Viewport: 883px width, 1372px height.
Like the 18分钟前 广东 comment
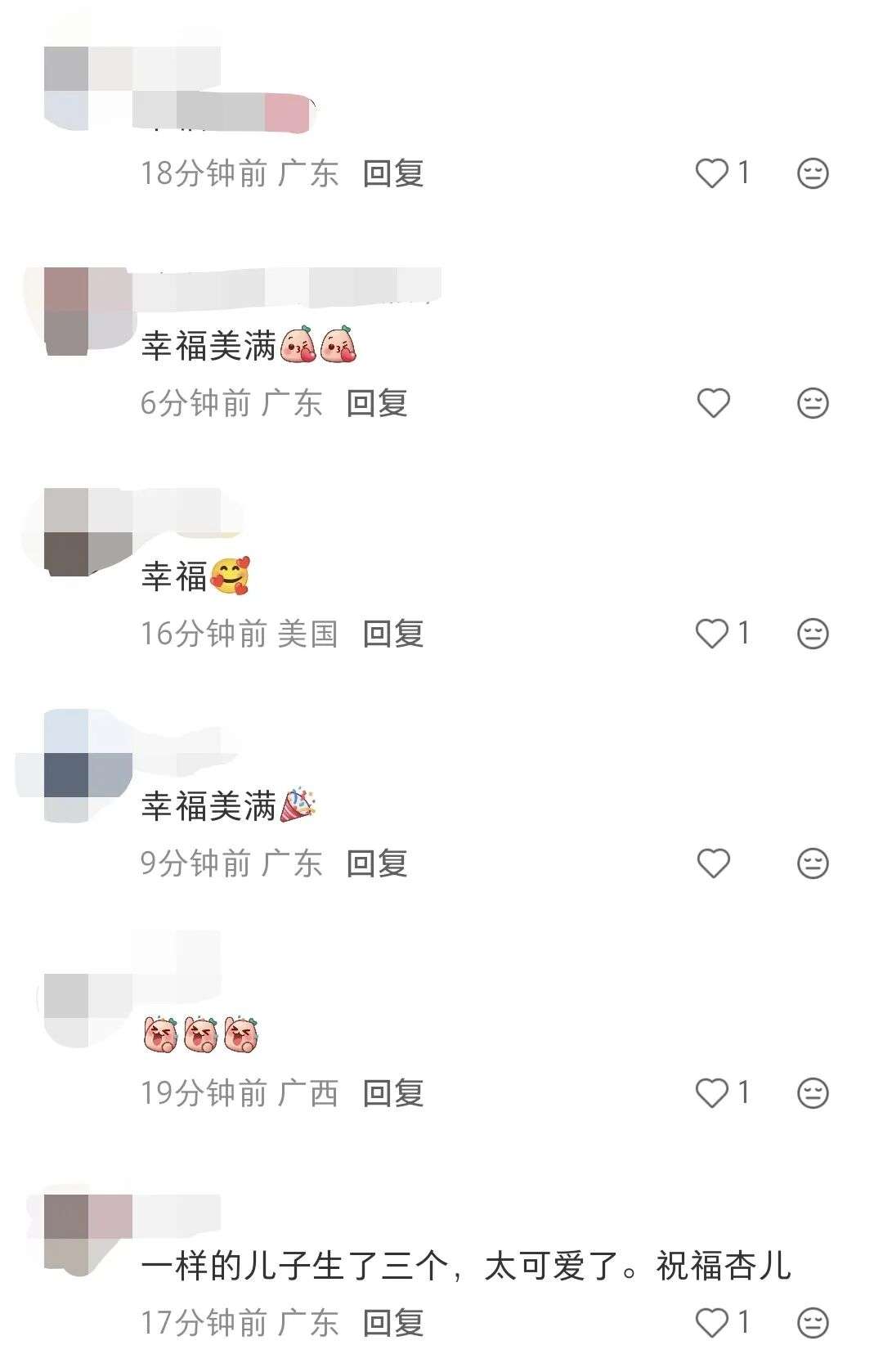coord(711,173)
